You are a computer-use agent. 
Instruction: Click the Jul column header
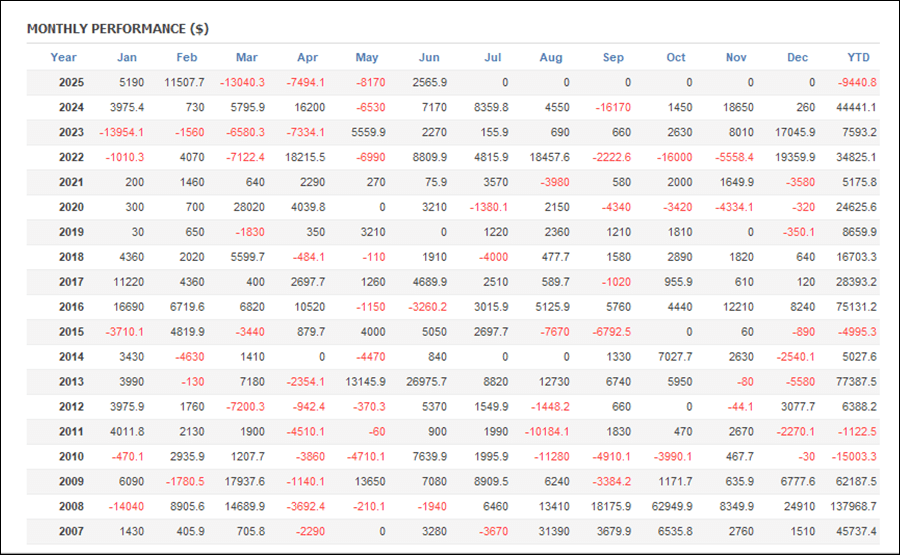click(x=492, y=57)
